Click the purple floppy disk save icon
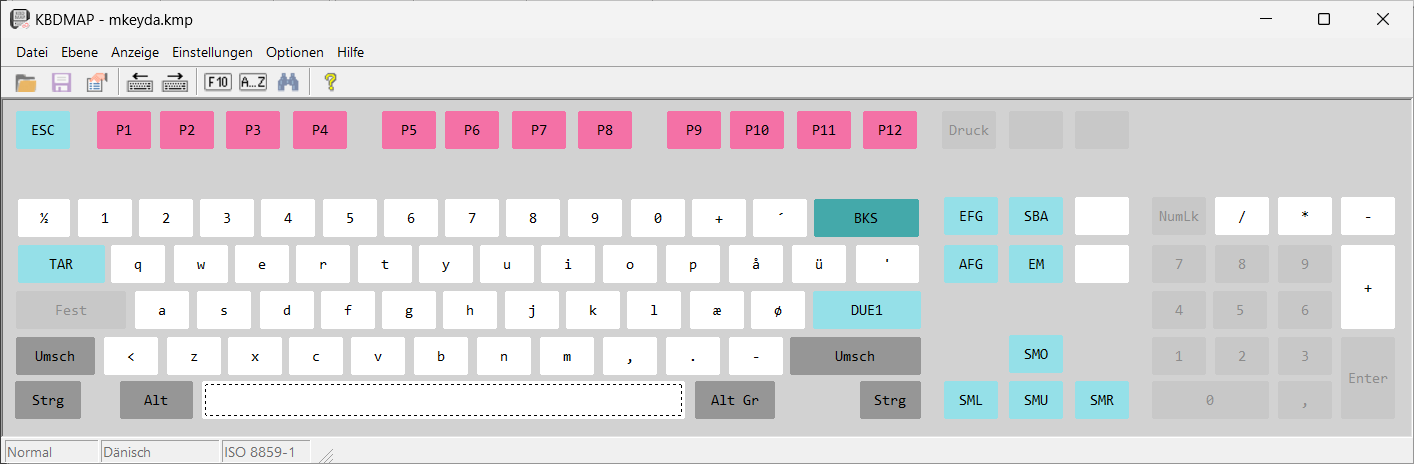The width and height of the screenshot is (1414, 464). pos(61,83)
